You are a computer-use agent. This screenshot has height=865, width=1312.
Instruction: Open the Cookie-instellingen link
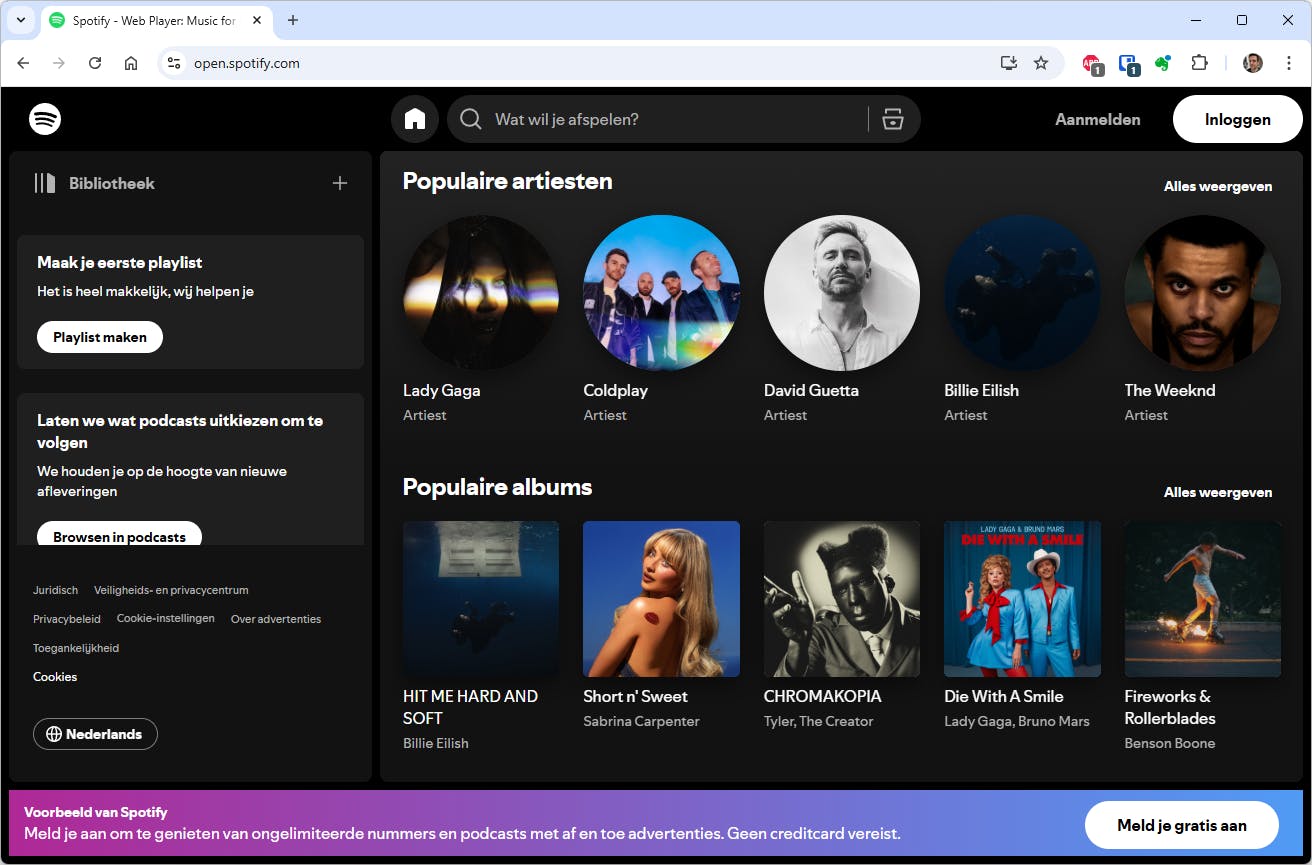click(x=166, y=618)
